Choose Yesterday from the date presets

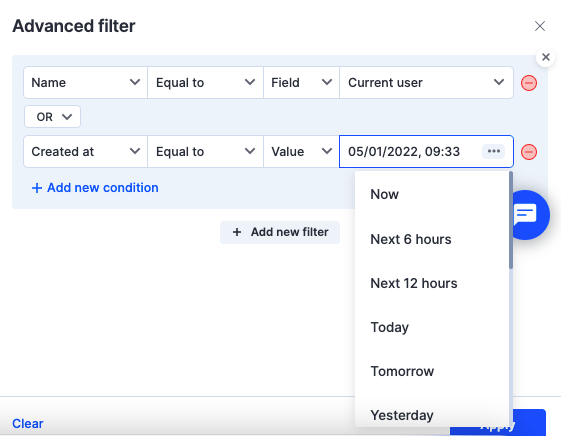tap(432, 413)
